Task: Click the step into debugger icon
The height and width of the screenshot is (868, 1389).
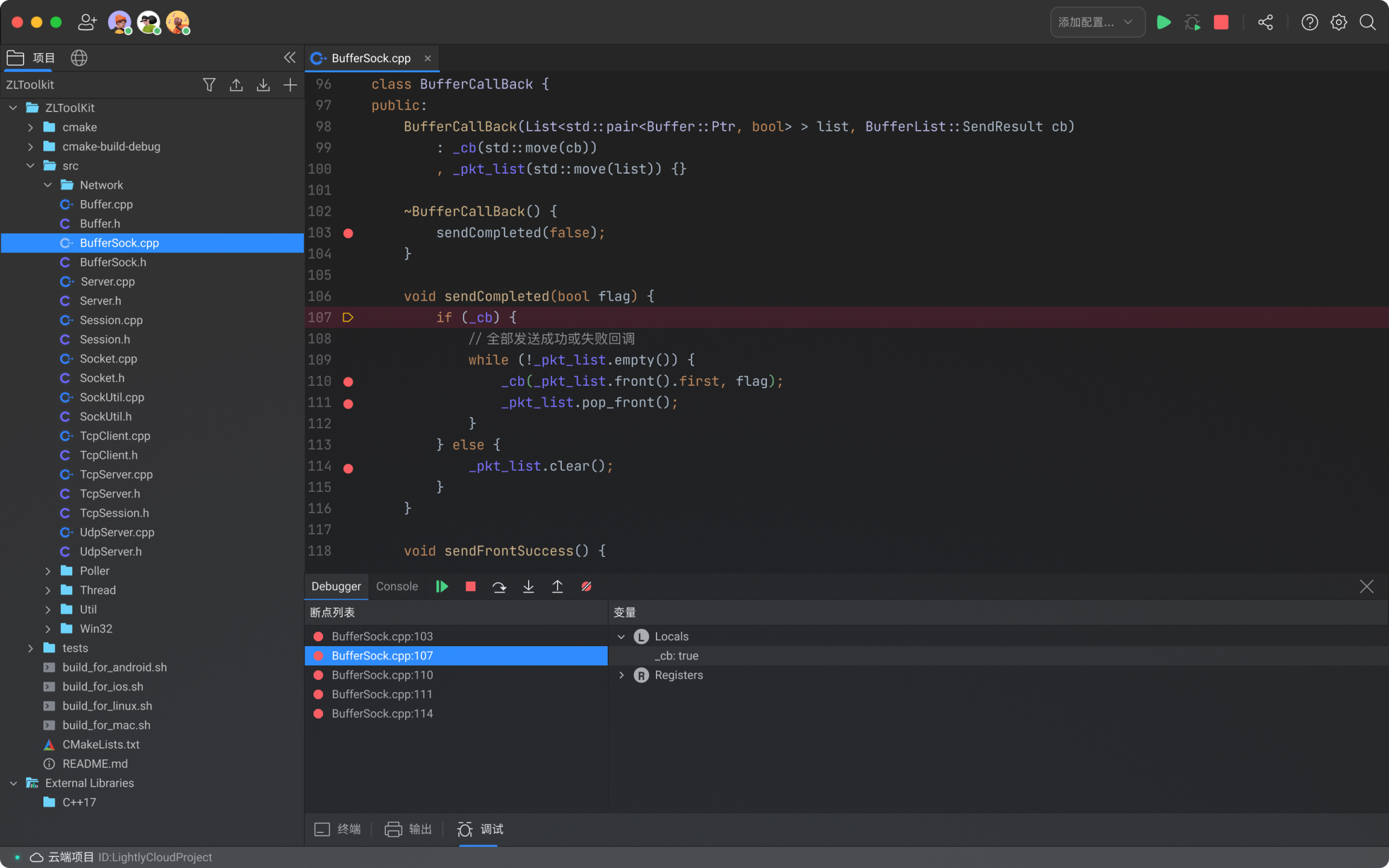Action: click(528, 587)
